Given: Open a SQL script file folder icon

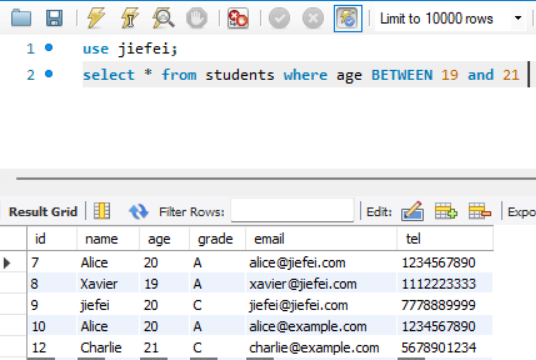Looking at the screenshot, I should [21, 18].
